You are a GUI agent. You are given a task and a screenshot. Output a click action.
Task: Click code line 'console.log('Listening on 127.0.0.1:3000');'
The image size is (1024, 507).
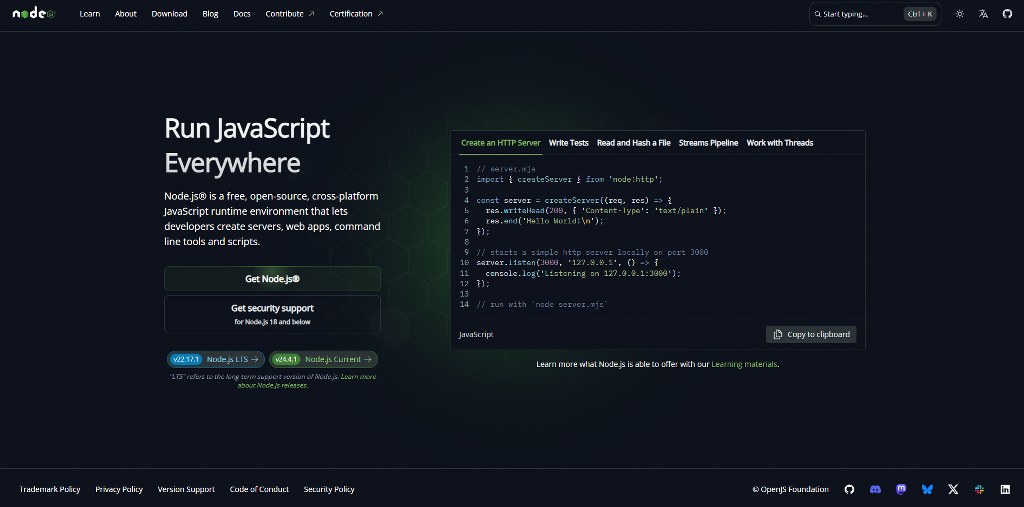click(583, 273)
